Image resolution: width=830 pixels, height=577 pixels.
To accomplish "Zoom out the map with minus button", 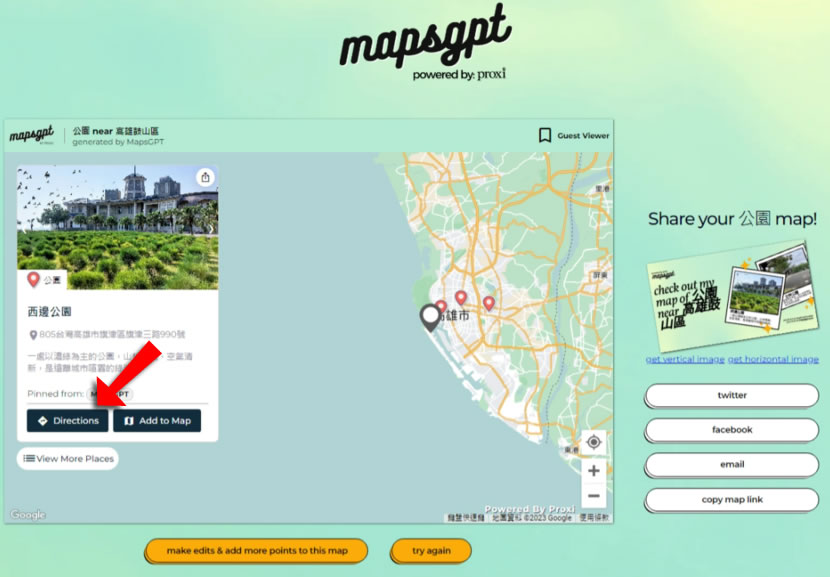I will coord(594,496).
